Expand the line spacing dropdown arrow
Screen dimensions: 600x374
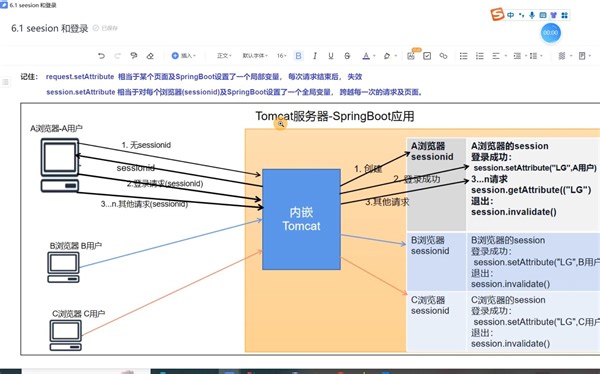pyautogui.click(x=542, y=56)
